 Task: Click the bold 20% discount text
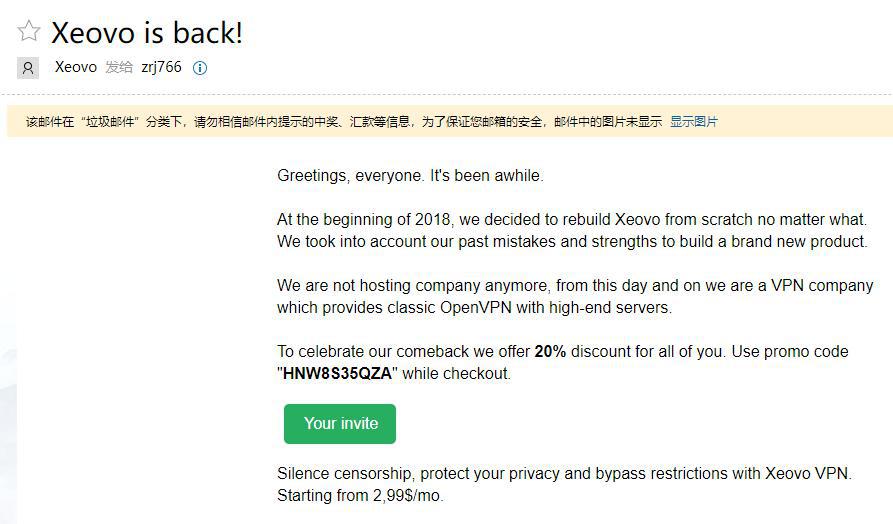[550, 352]
